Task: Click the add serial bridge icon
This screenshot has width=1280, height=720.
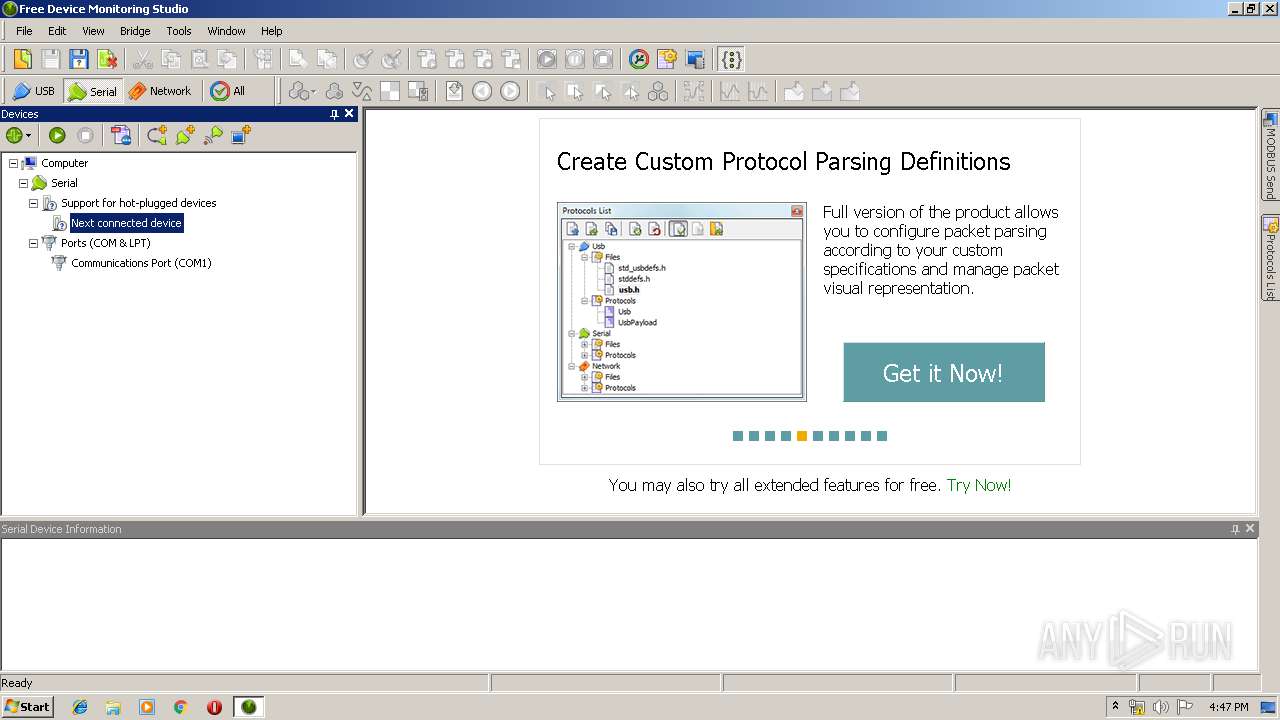Action: click(157, 135)
